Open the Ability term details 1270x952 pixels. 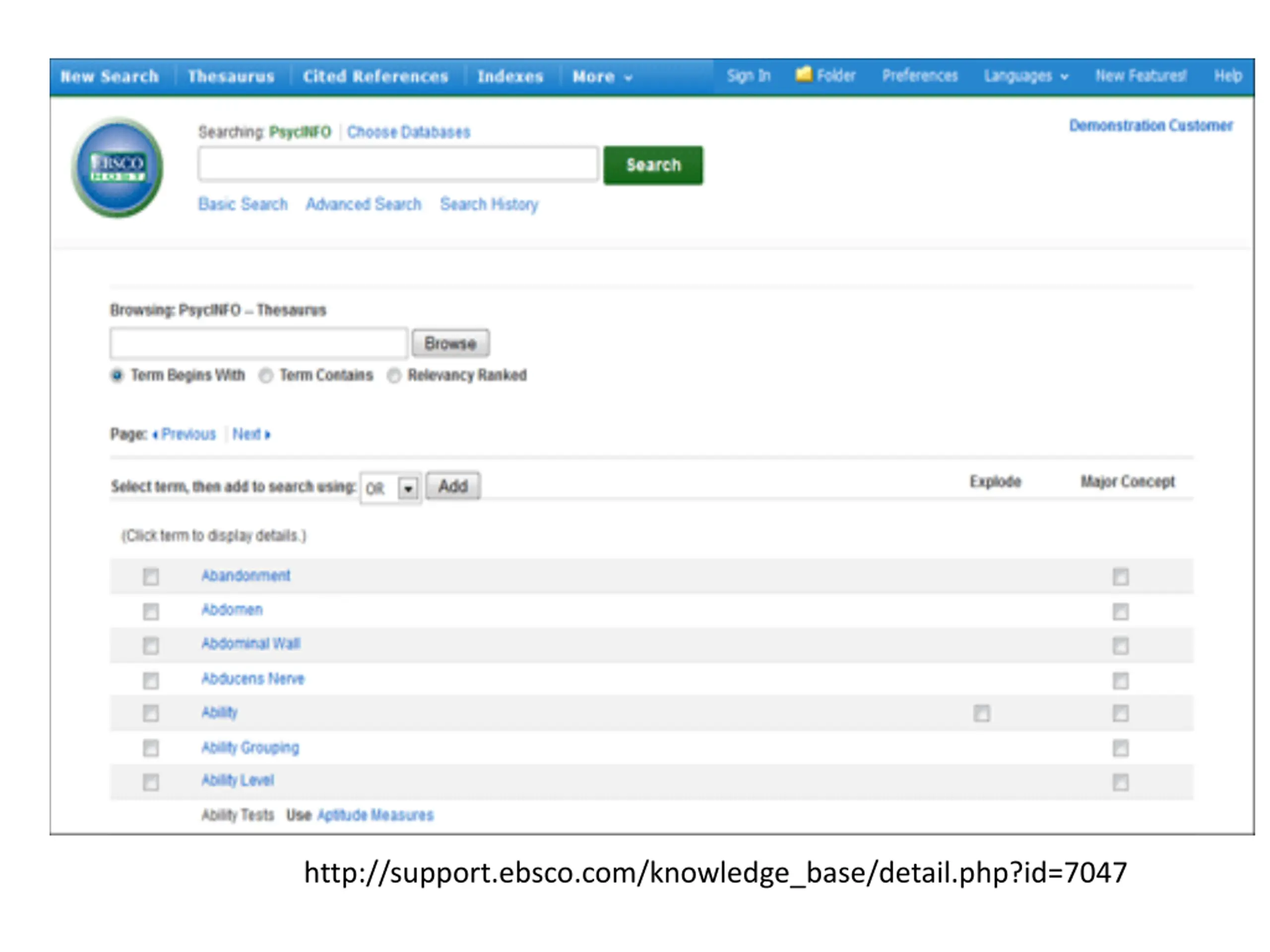point(219,713)
